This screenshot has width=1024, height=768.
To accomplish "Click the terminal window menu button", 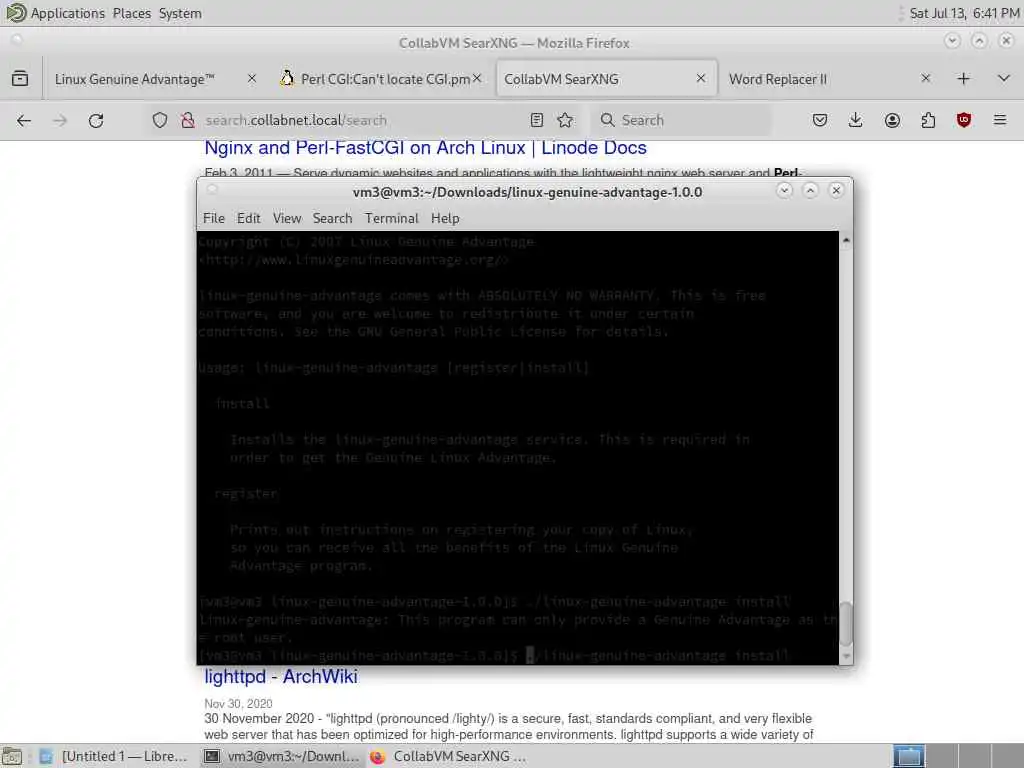I will [212, 189].
